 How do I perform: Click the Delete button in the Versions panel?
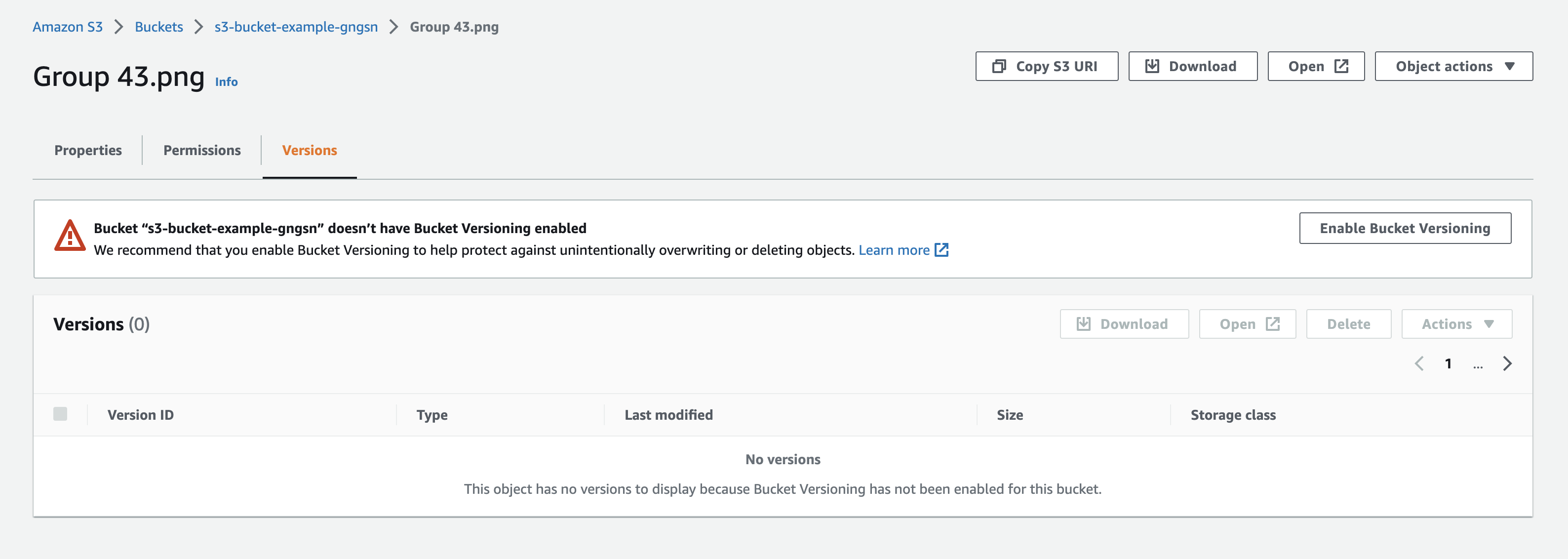[x=1348, y=324]
